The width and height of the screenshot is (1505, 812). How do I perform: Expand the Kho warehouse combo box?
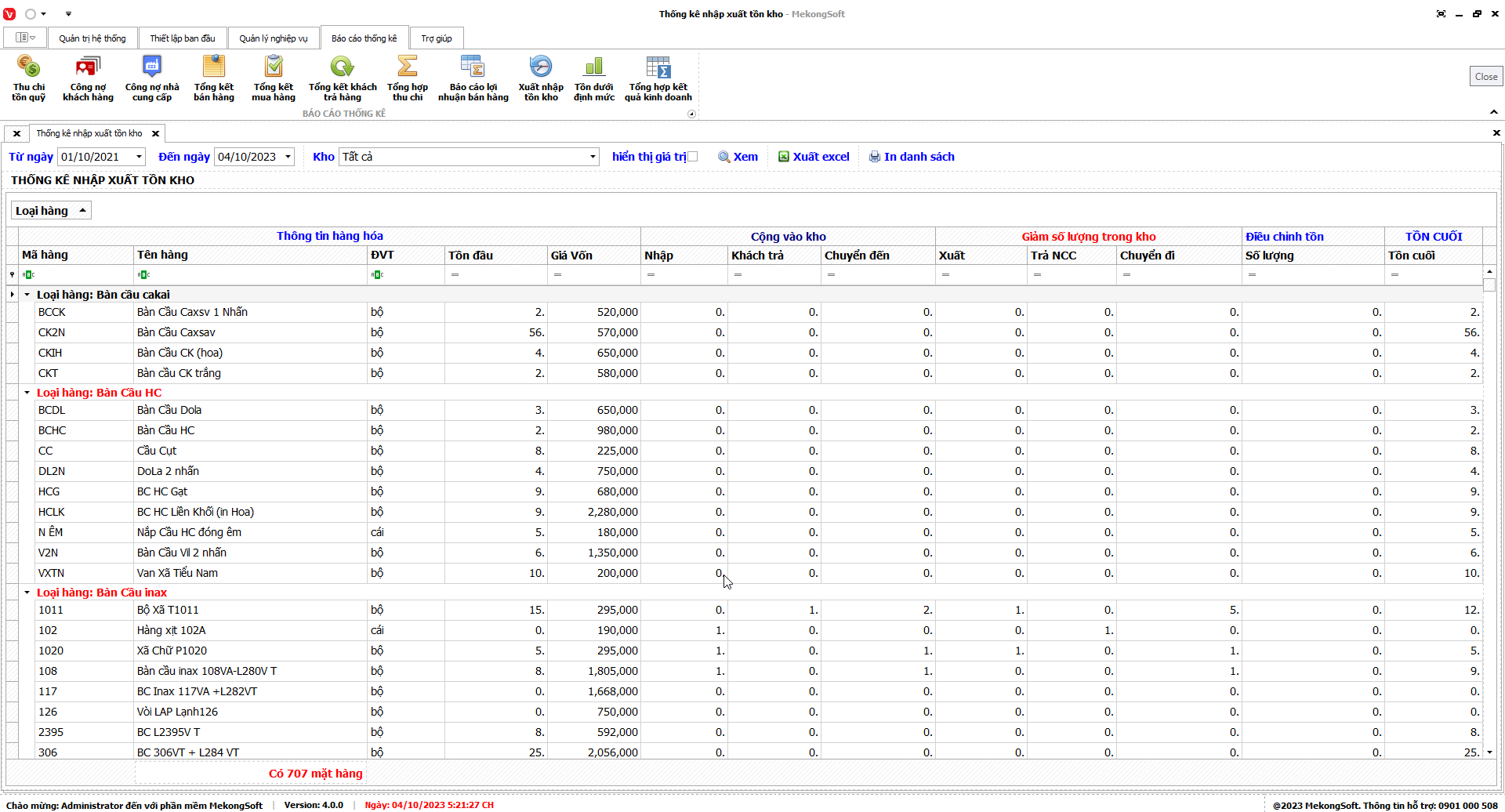(592, 157)
